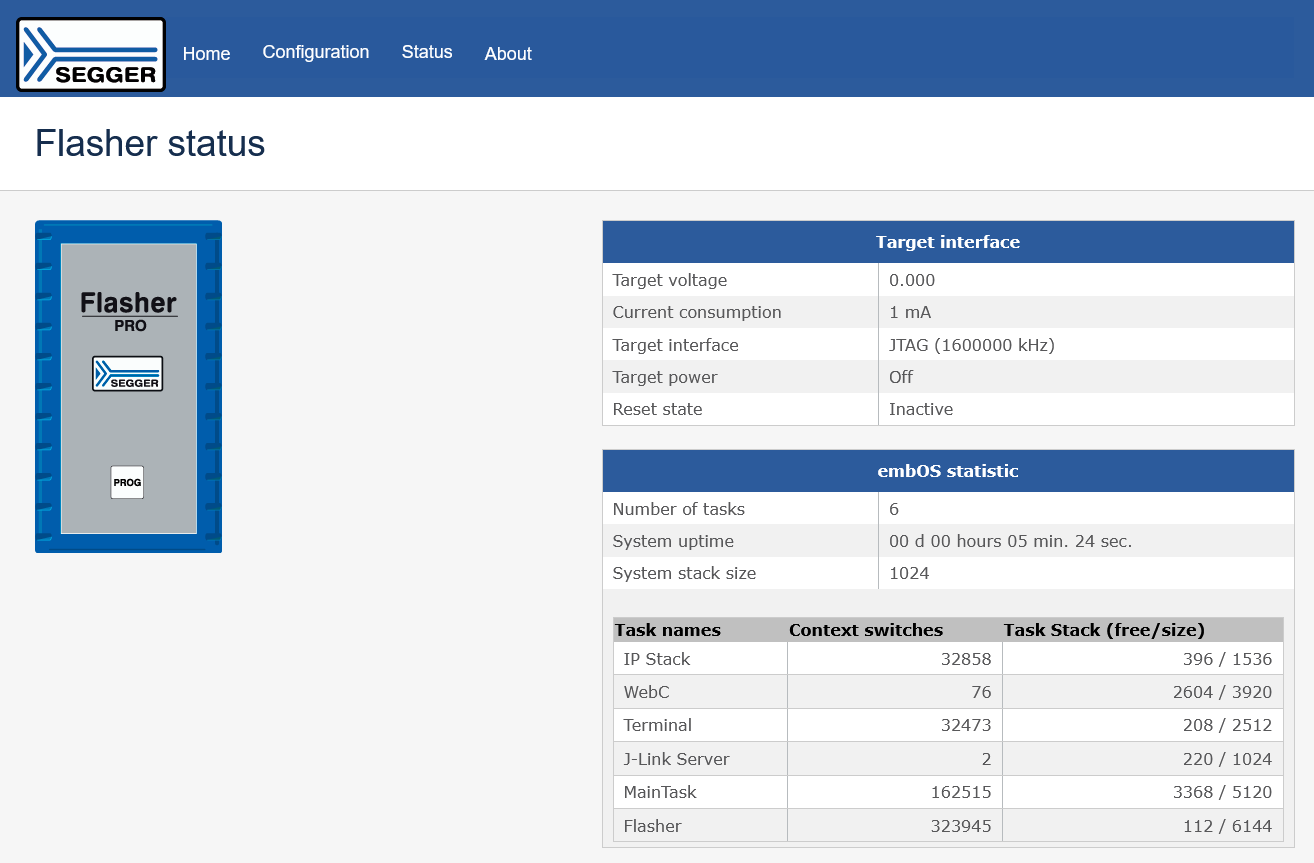1314x863 pixels.
Task: Click the 220 / 1024 stack value
Action: coord(1226,759)
